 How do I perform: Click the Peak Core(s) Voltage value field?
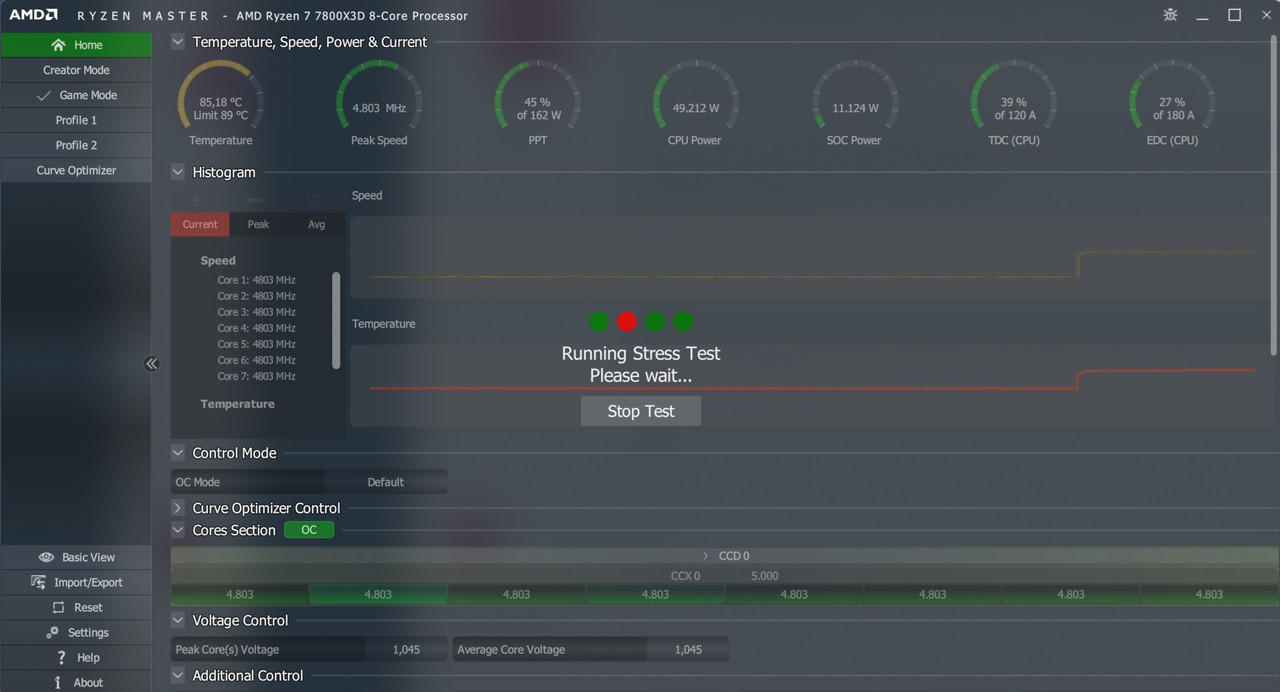pyautogui.click(x=406, y=650)
